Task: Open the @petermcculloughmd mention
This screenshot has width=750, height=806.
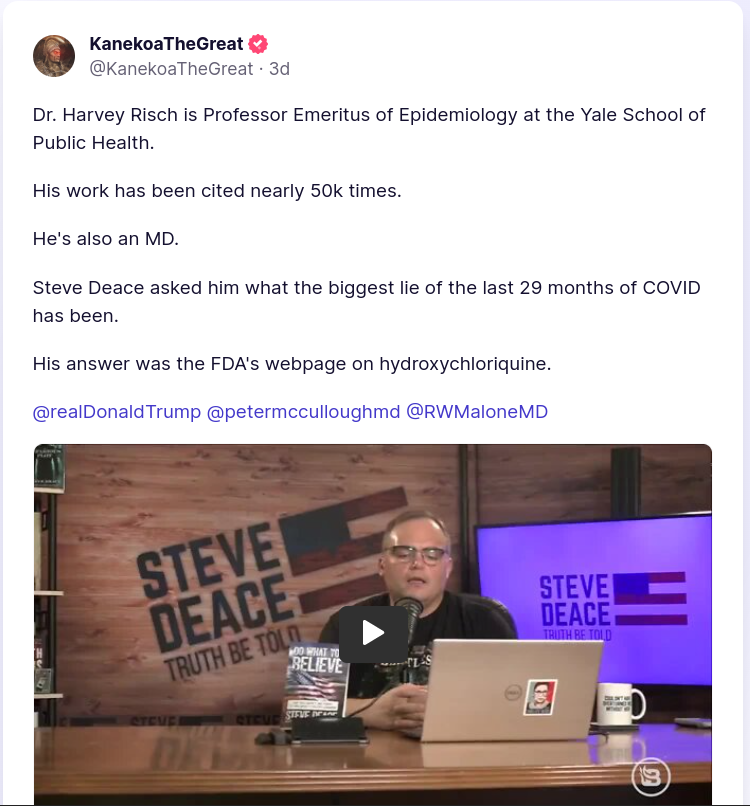Action: click(303, 412)
